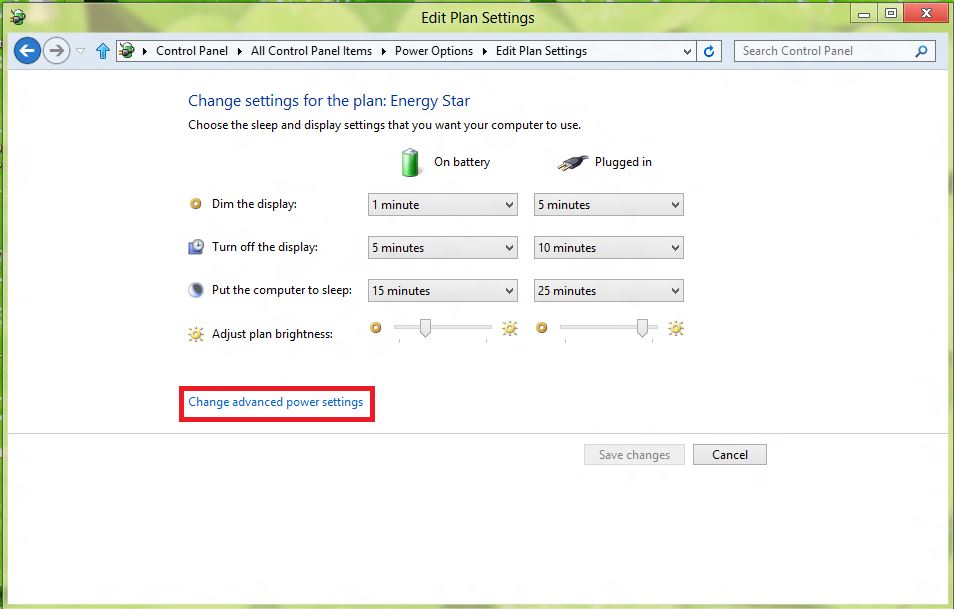
Task: Open the recent locations dropdown arrow
Action: tap(80, 51)
